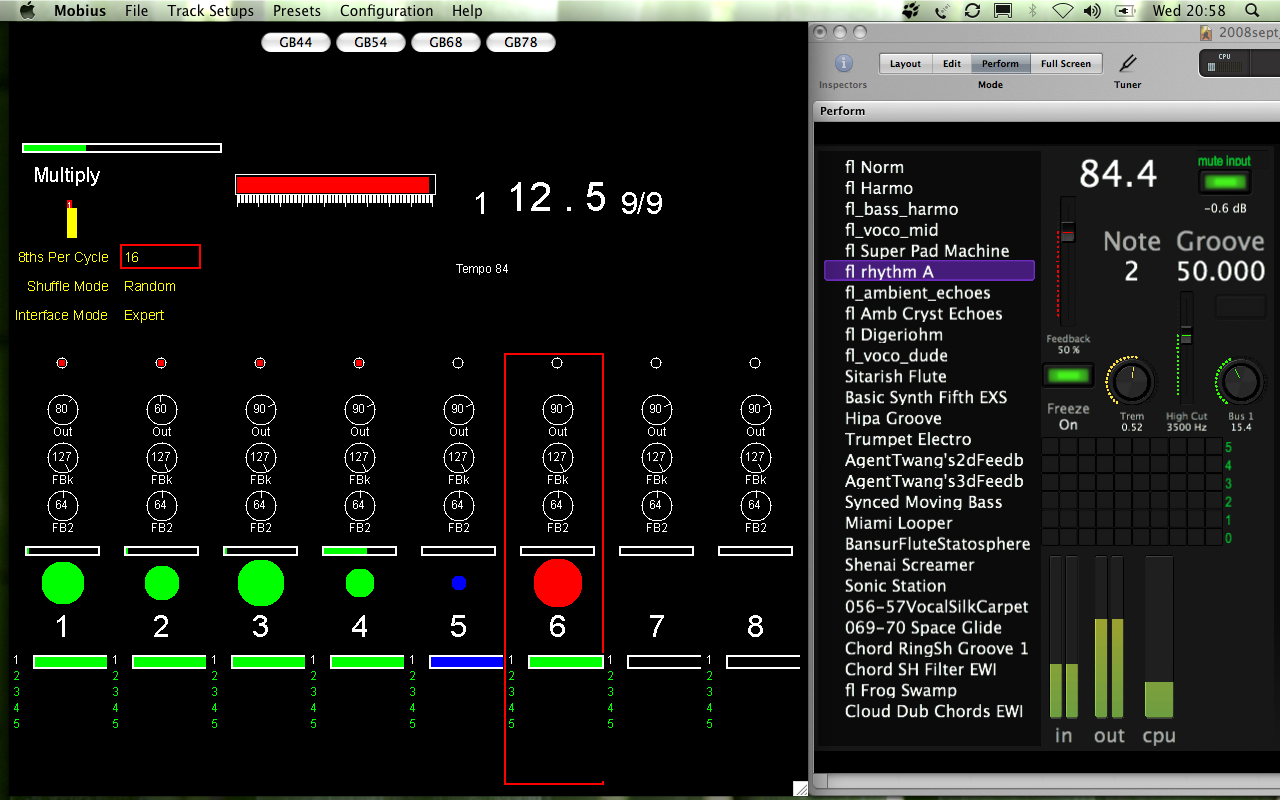Switch to Layout mode

pyautogui.click(x=905, y=63)
